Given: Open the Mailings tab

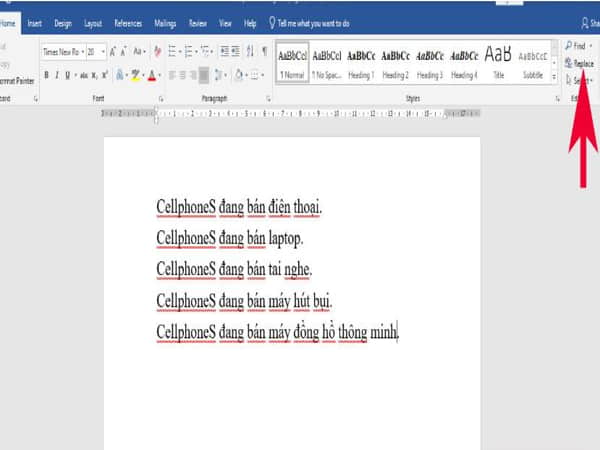Looking at the screenshot, I should click(165, 24).
